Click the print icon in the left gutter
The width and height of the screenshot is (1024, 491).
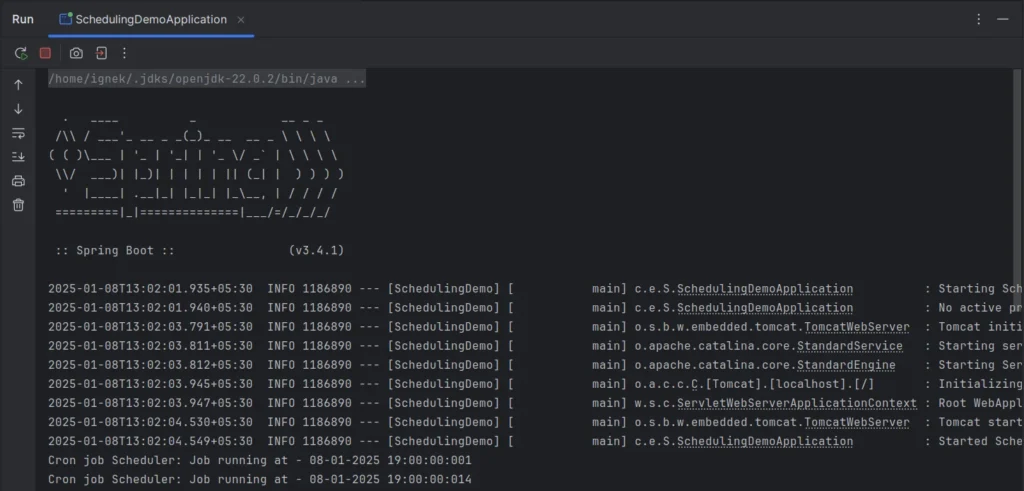tap(18, 181)
